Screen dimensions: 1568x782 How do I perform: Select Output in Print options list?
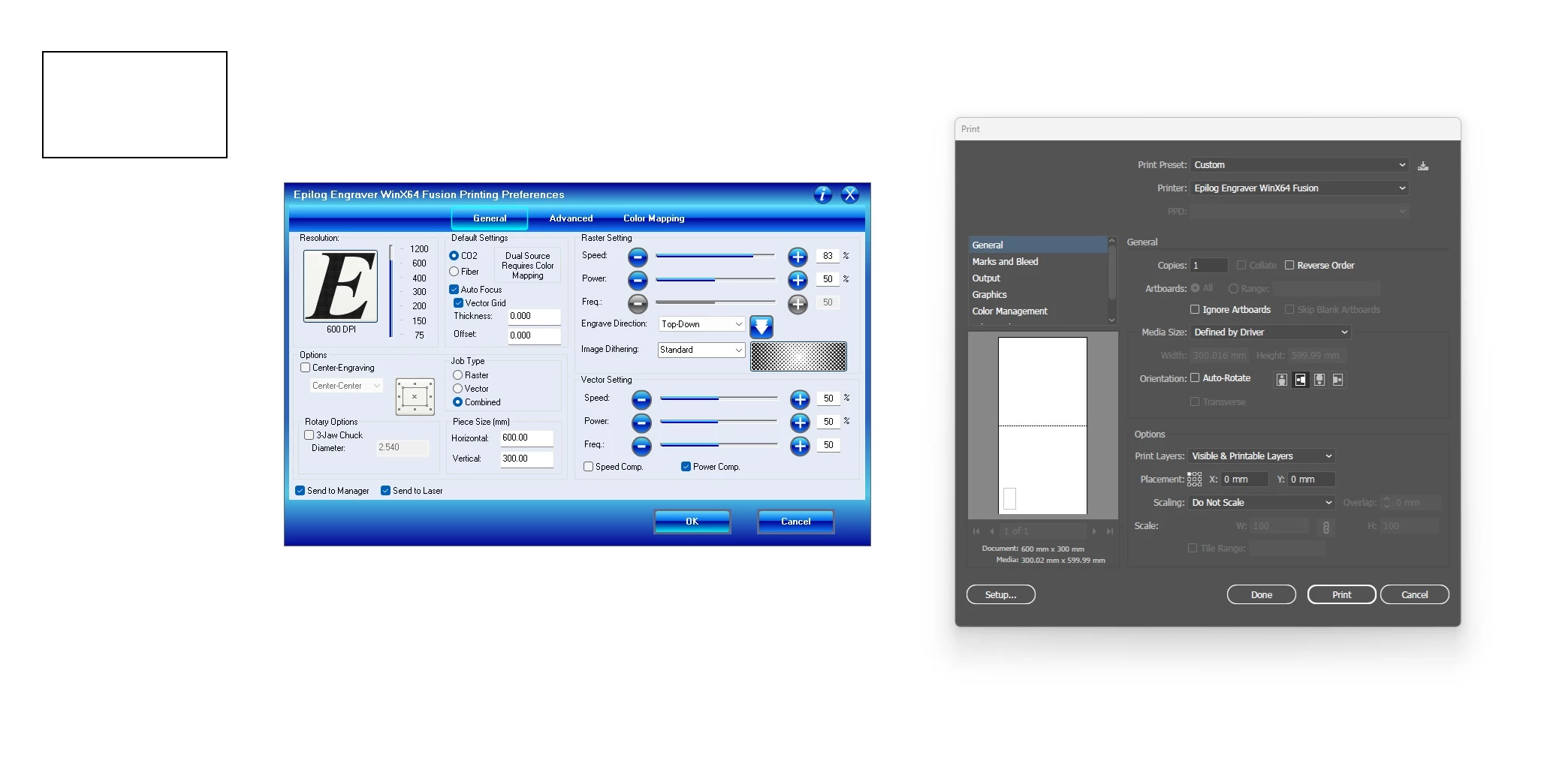click(x=1038, y=278)
